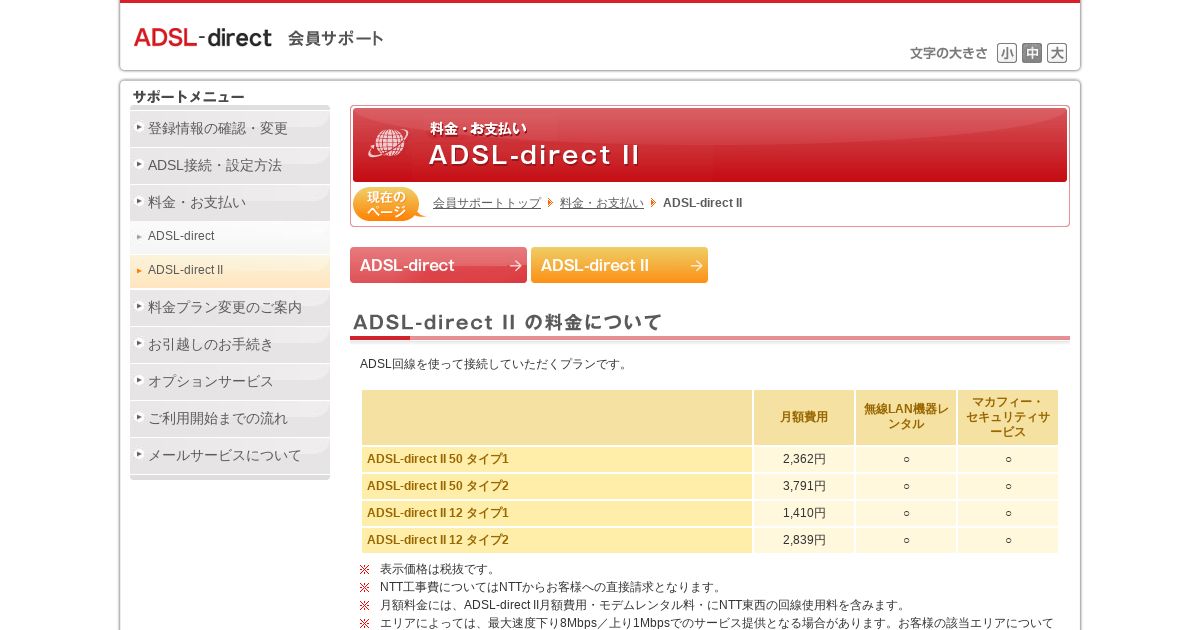Open オプションサービス menu item
Image resolution: width=1200 pixels, height=630 pixels.
[x=230, y=381]
